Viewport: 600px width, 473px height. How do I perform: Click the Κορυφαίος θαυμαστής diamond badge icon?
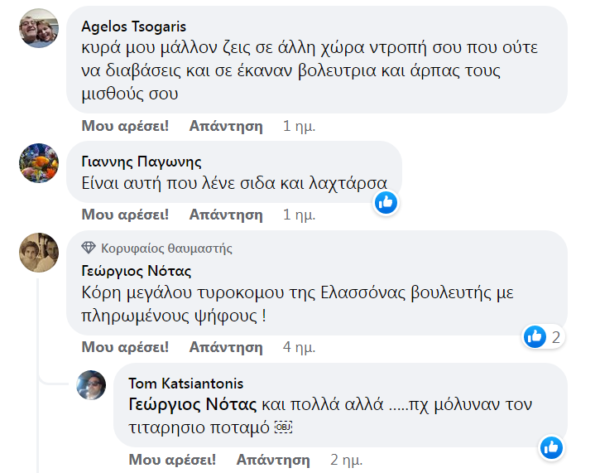coord(89,248)
